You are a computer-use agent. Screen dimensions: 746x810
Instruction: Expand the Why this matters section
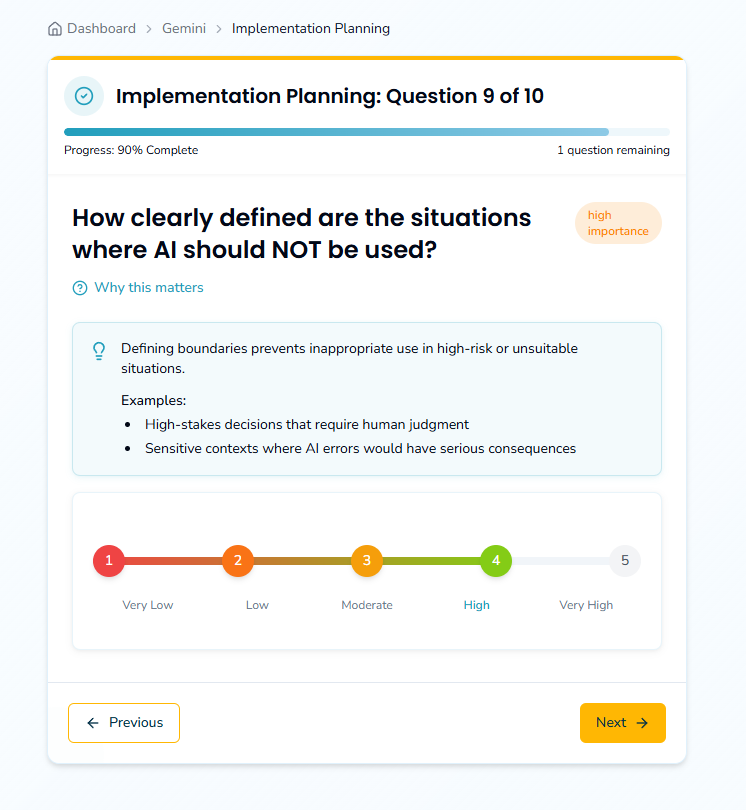pos(148,288)
